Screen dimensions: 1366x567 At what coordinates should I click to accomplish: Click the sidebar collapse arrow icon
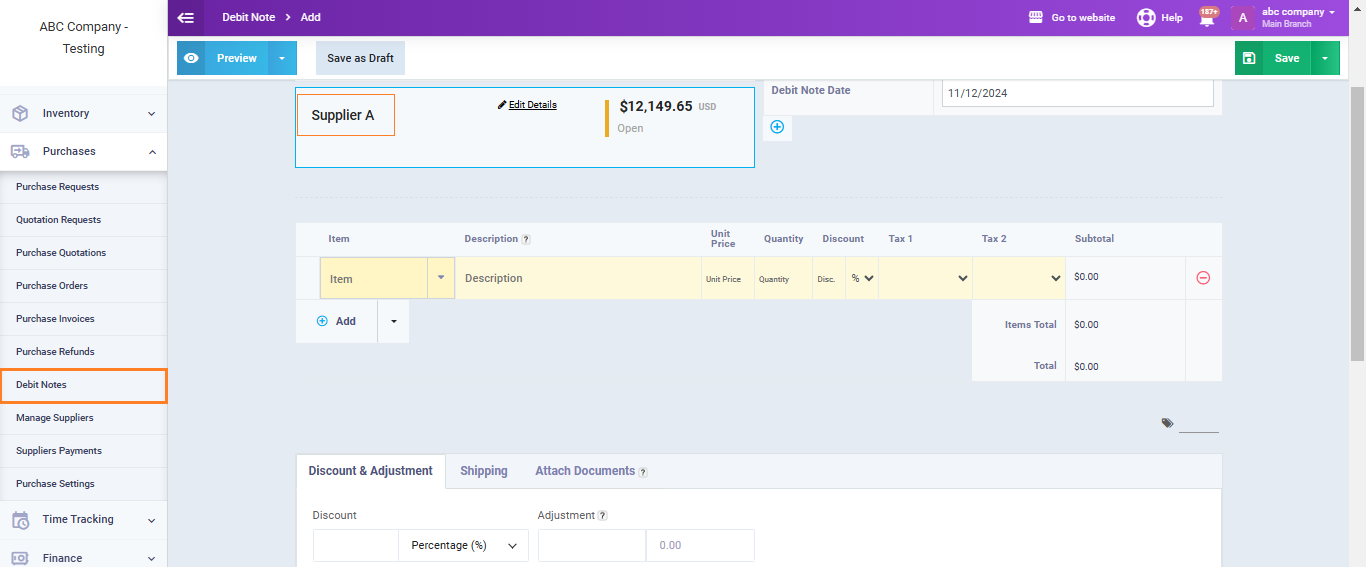(x=185, y=18)
